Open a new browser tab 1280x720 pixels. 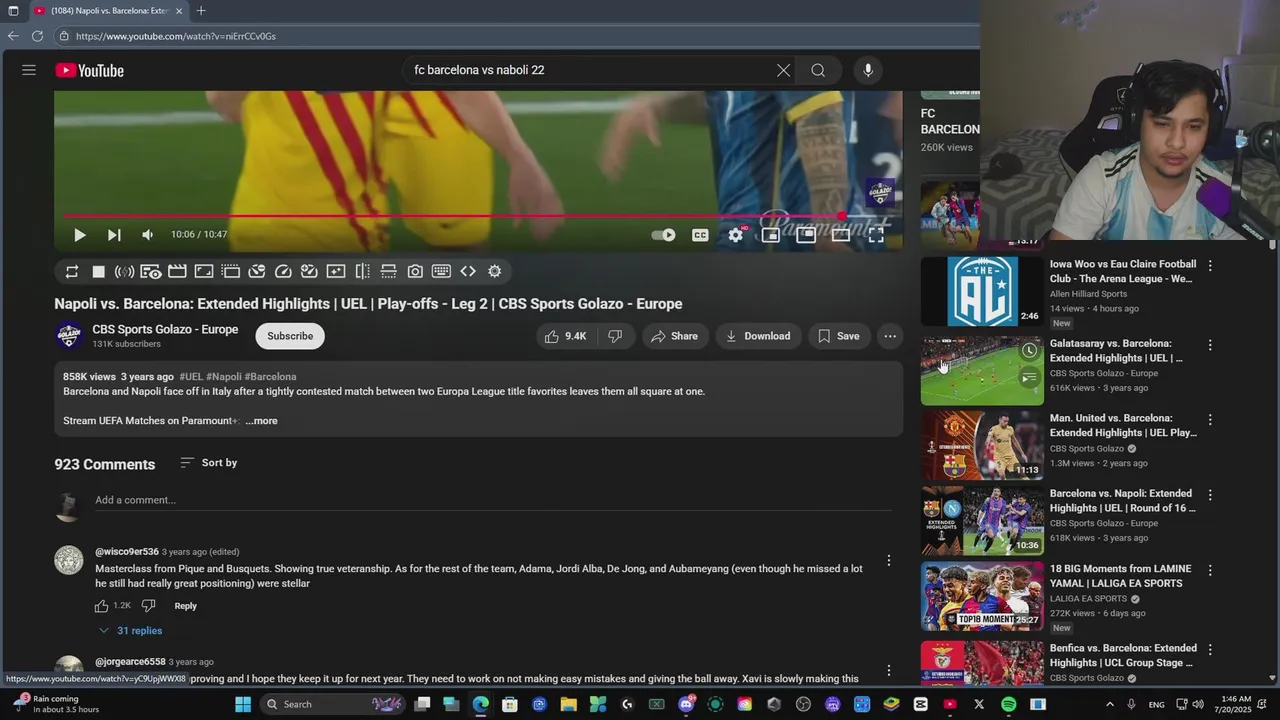click(x=201, y=11)
